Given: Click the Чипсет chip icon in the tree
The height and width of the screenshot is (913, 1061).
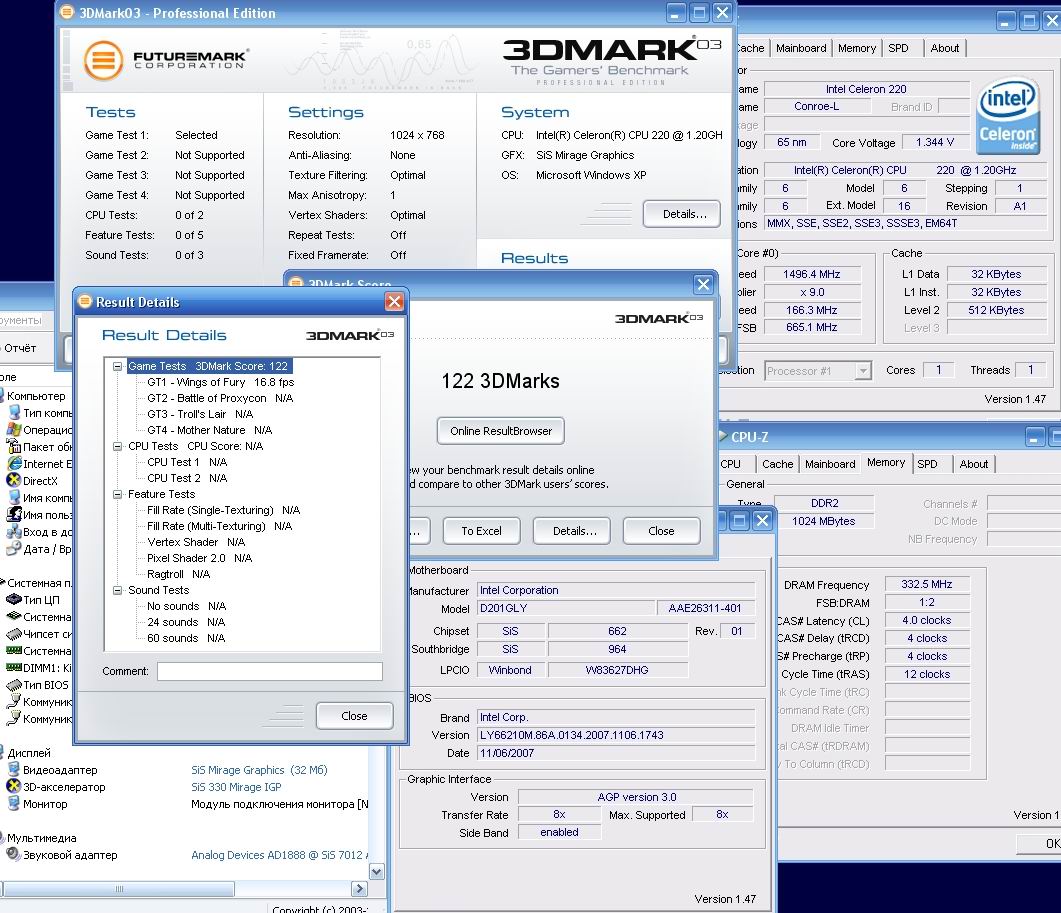Looking at the screenshot, I should pos(14,634).
